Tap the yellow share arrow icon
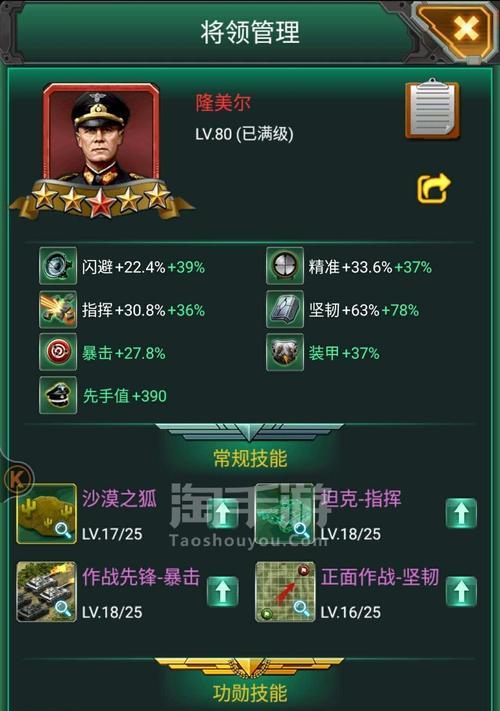The height and width of the screenshot is (711, 500). (x=433, y=188)
